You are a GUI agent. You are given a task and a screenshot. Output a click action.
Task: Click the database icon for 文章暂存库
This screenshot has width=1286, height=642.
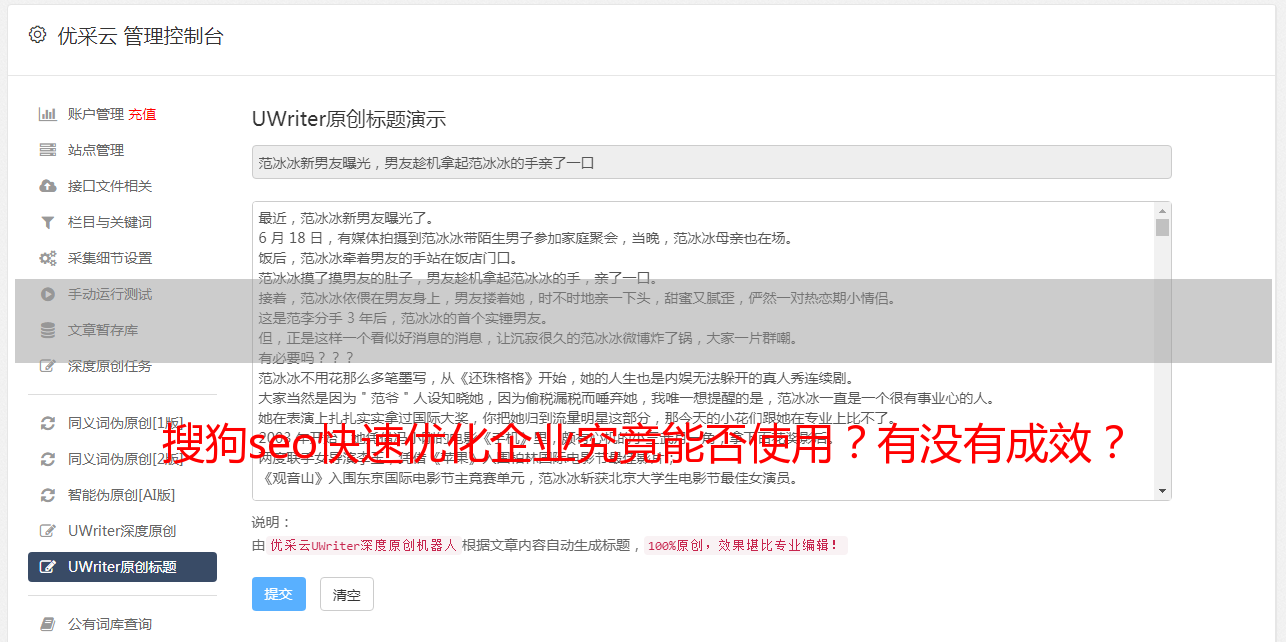(47, 330)
